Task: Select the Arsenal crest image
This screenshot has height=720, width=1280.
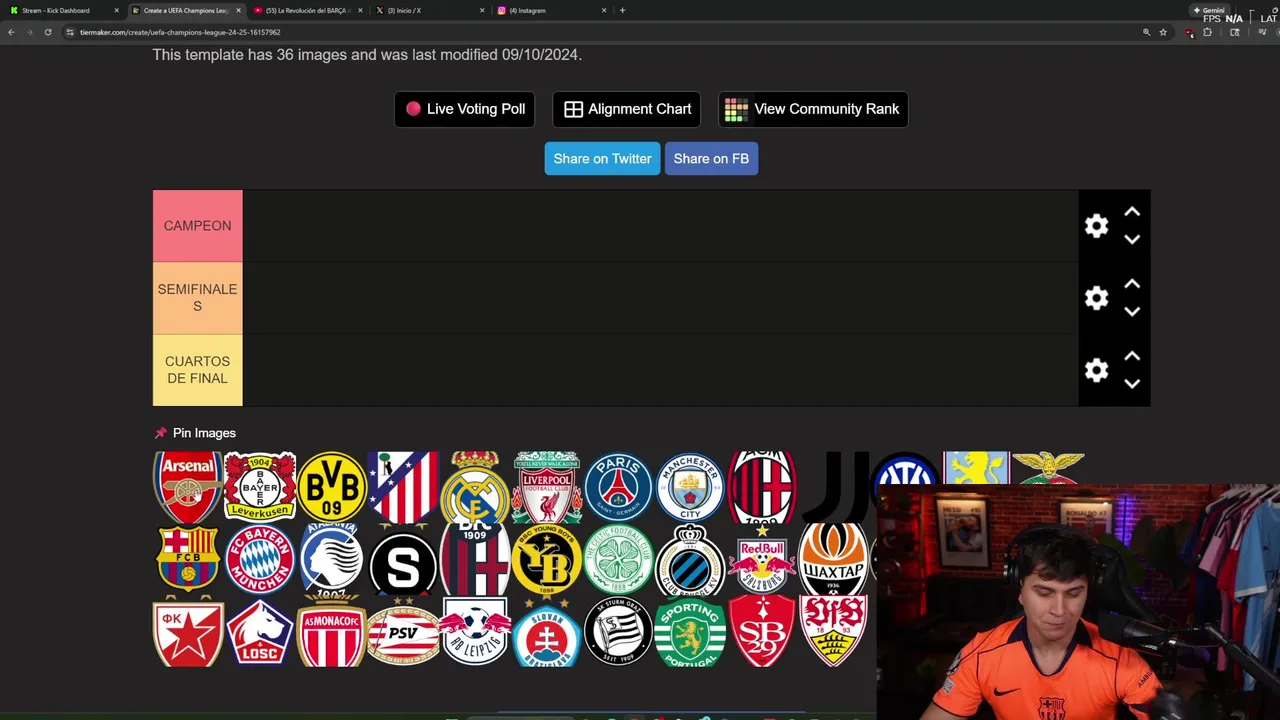Action: coord(188,487)
